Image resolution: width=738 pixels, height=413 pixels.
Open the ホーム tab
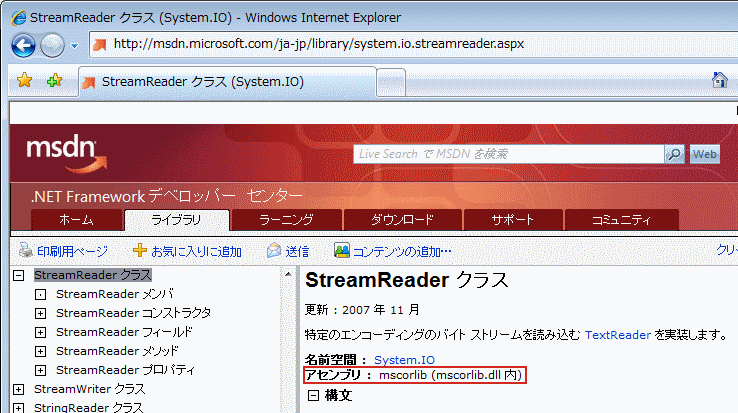coord(77,220)
